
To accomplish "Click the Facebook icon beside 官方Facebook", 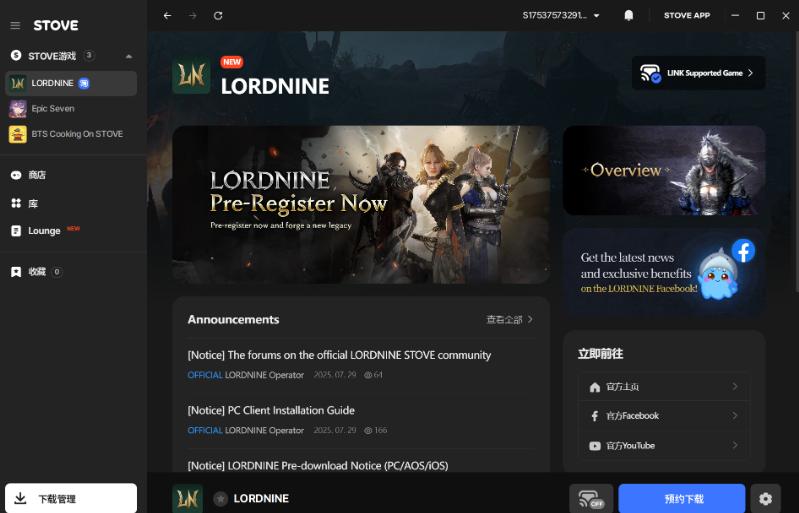I will 595,416.
